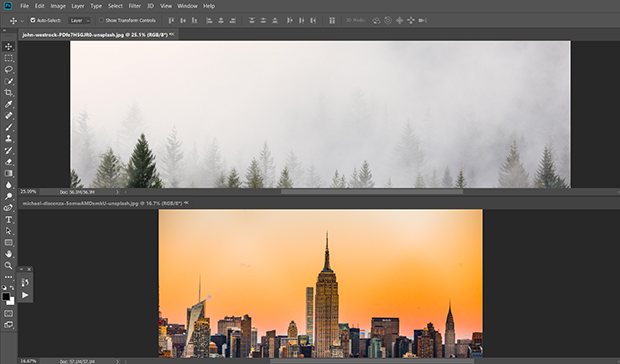
Task: Click the forest document horizontal scrollbar
Action: point(372,192)
